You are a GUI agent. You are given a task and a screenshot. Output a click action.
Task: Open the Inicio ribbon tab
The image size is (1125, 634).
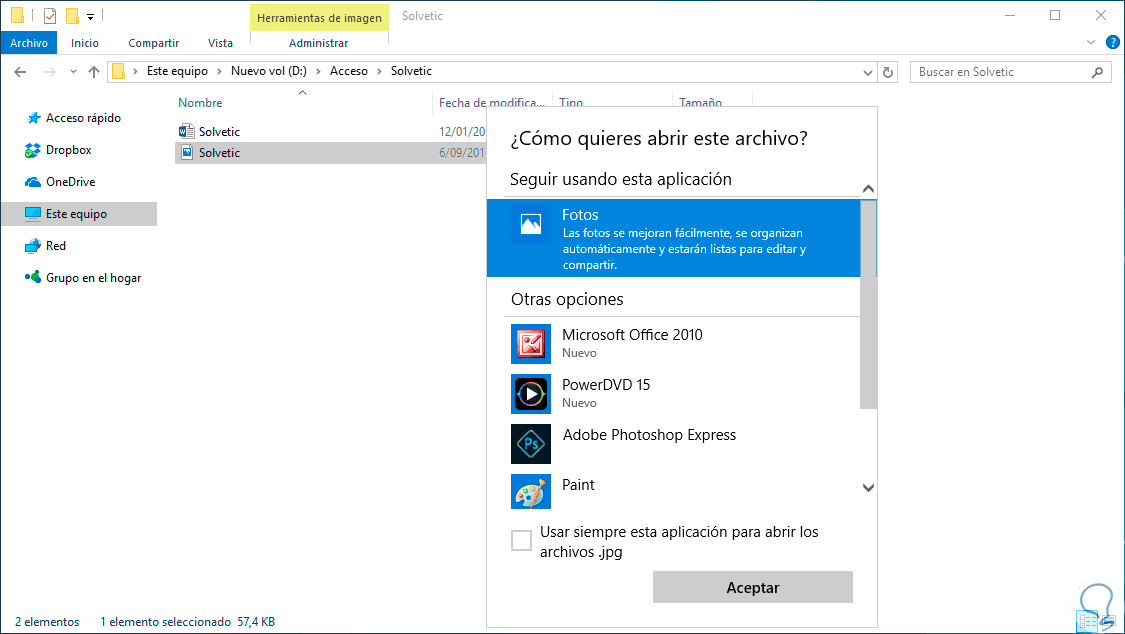pyautogui.click(x=85, y=43)
